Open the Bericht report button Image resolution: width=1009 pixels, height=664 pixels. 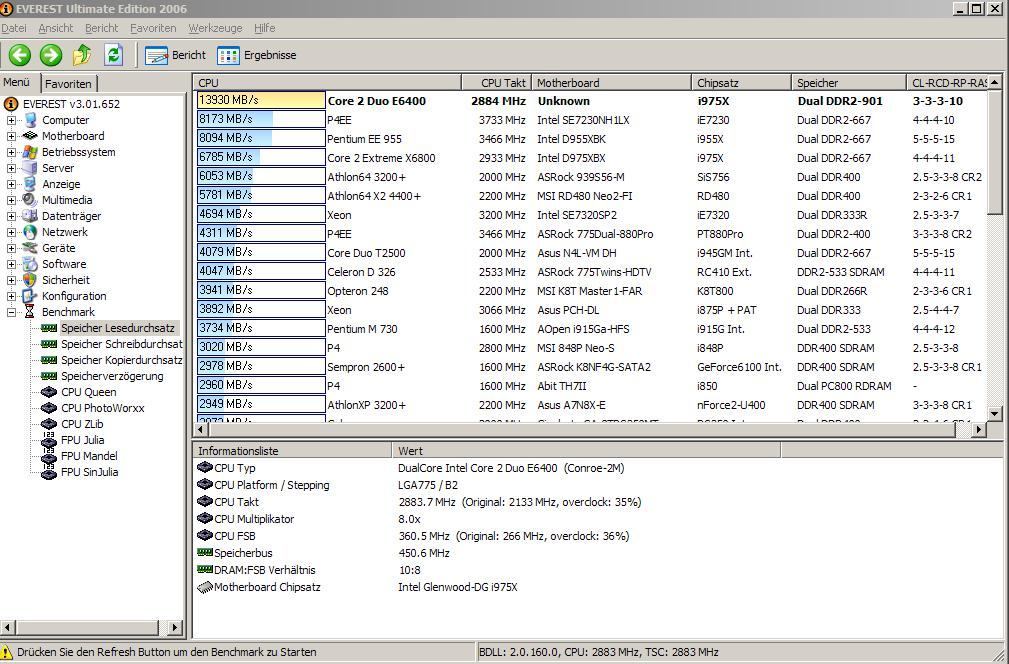[175, 55]
